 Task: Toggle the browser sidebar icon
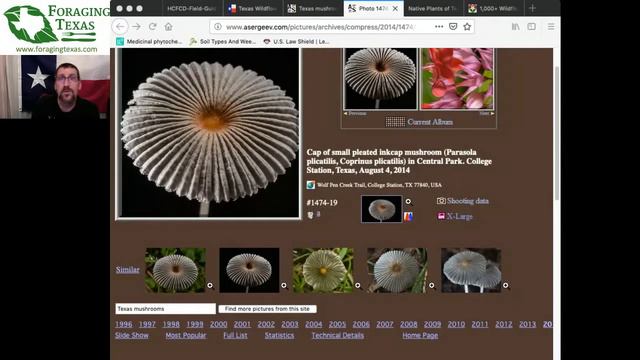(x=531, y=27)
